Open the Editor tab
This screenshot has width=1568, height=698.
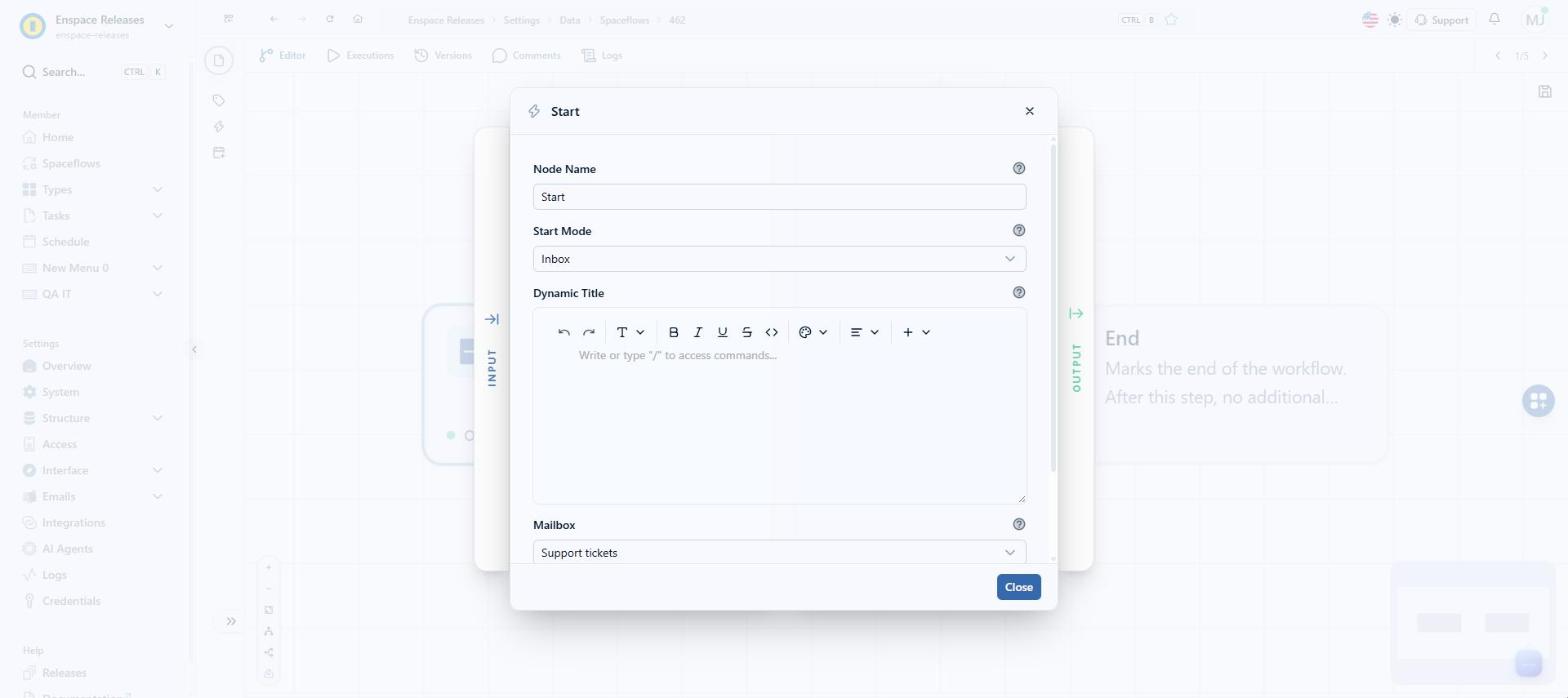(282, 56)
